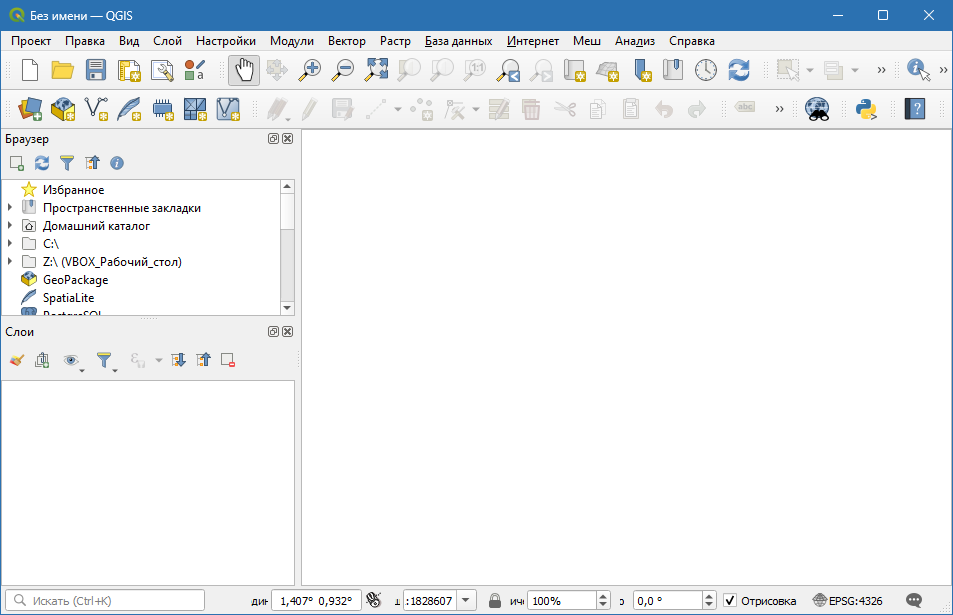The image size is (953, 615).
Task: Open the log messages speech bubble
Action: [x=913, y=600]
